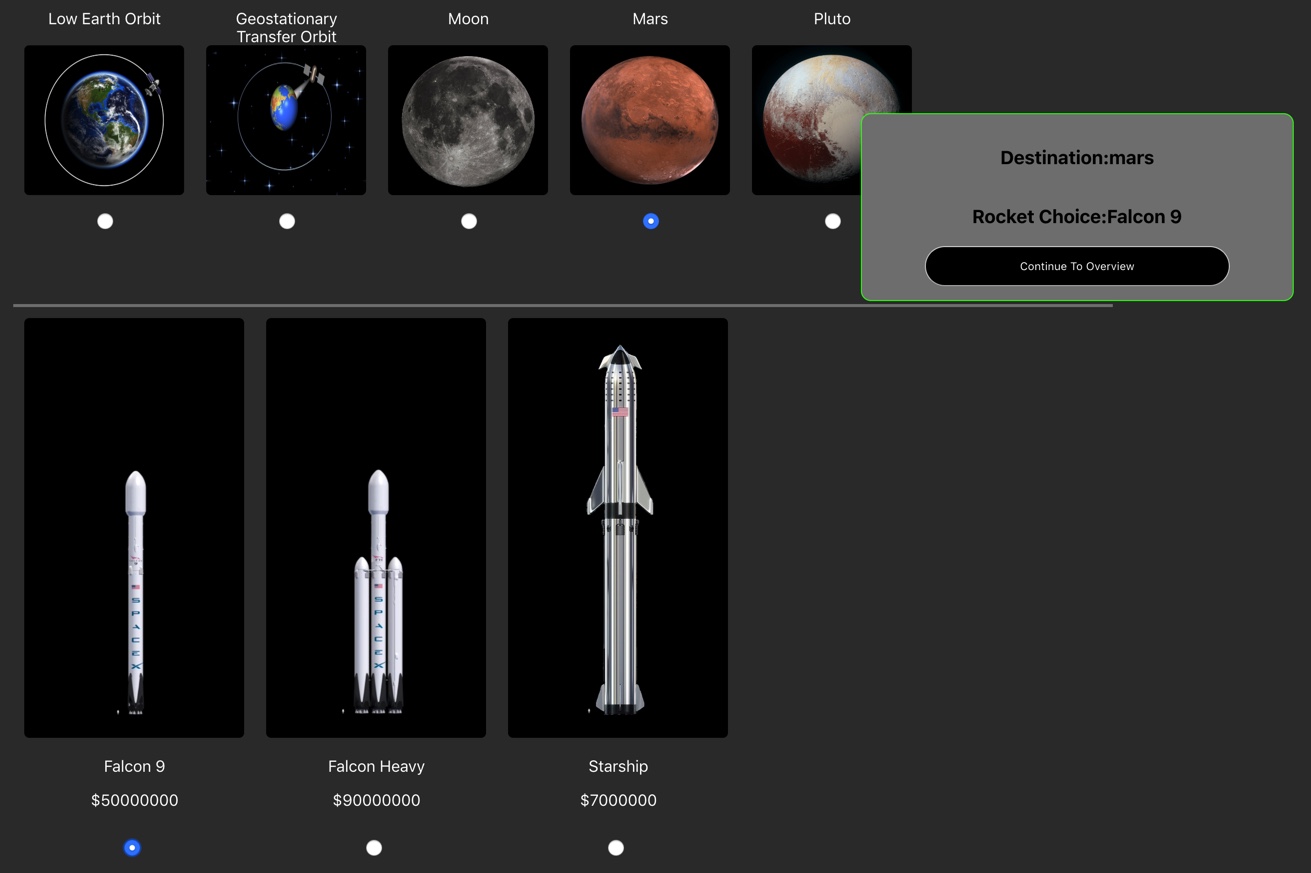Choose the Moon destination radio button

[469, 221]
